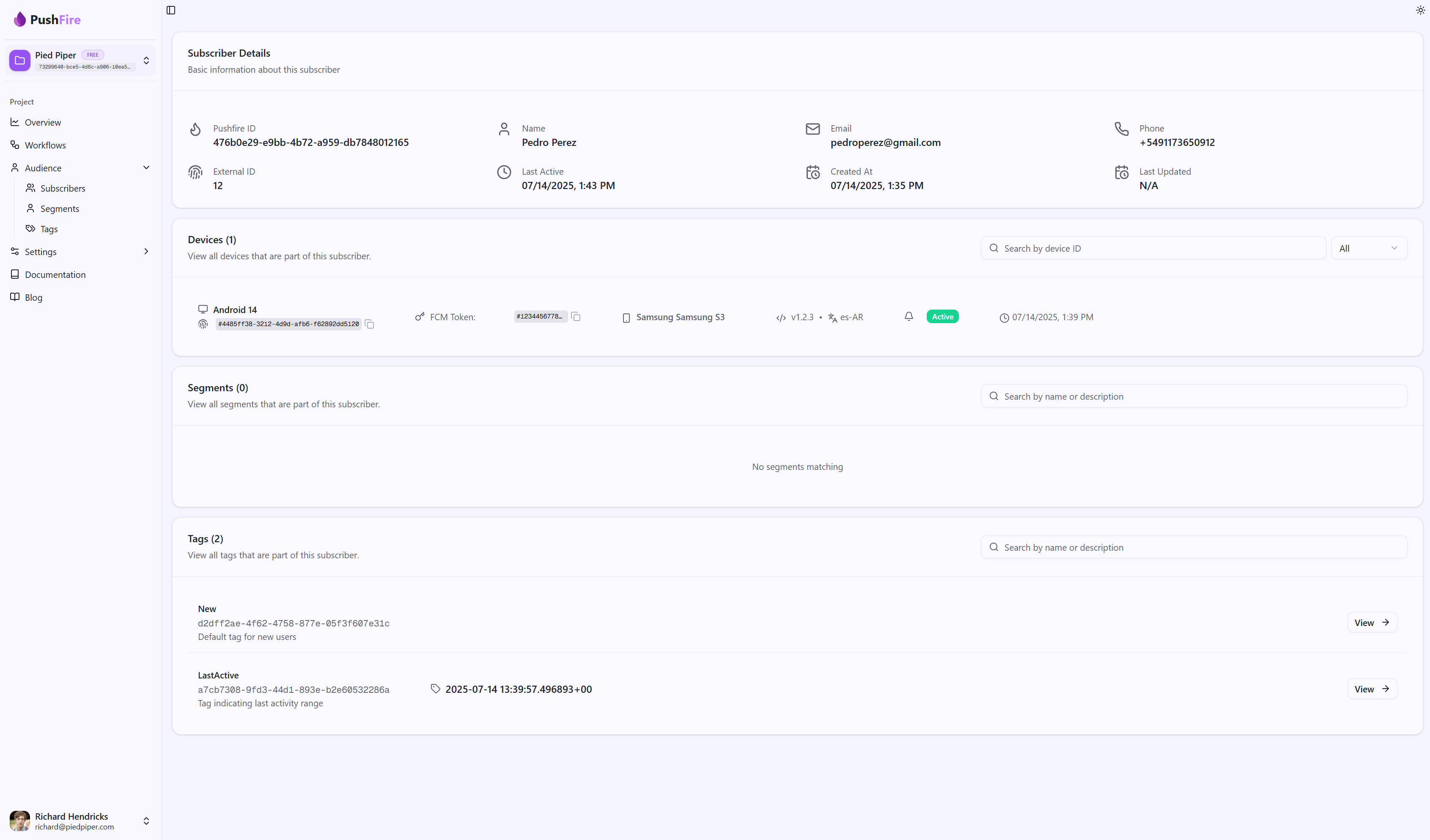Screen dimensions: 1430x840
Task: Copy the device ID with copy icon
Action: pos(369,324)
